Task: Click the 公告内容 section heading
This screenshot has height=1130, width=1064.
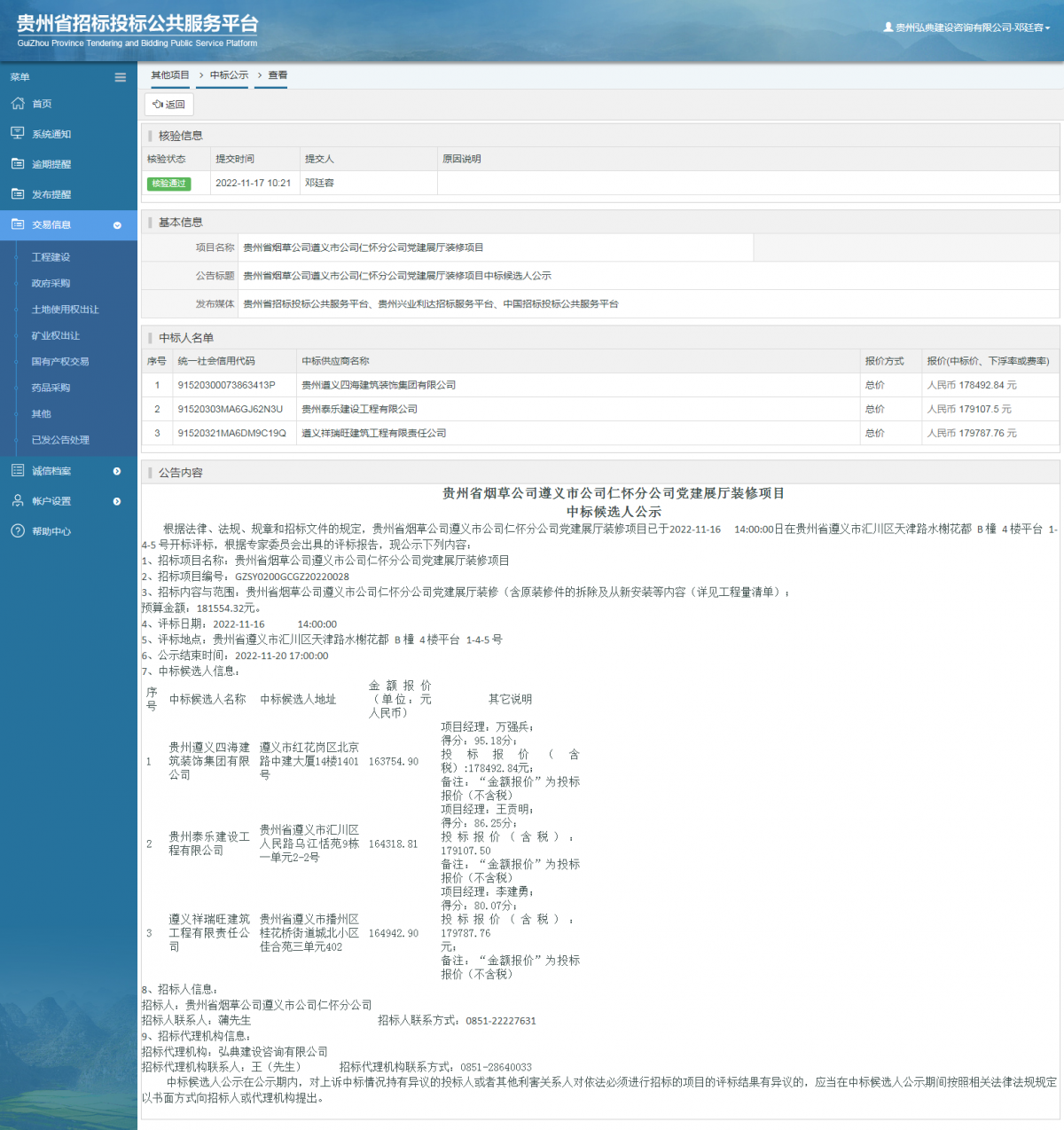Action: 181,473
